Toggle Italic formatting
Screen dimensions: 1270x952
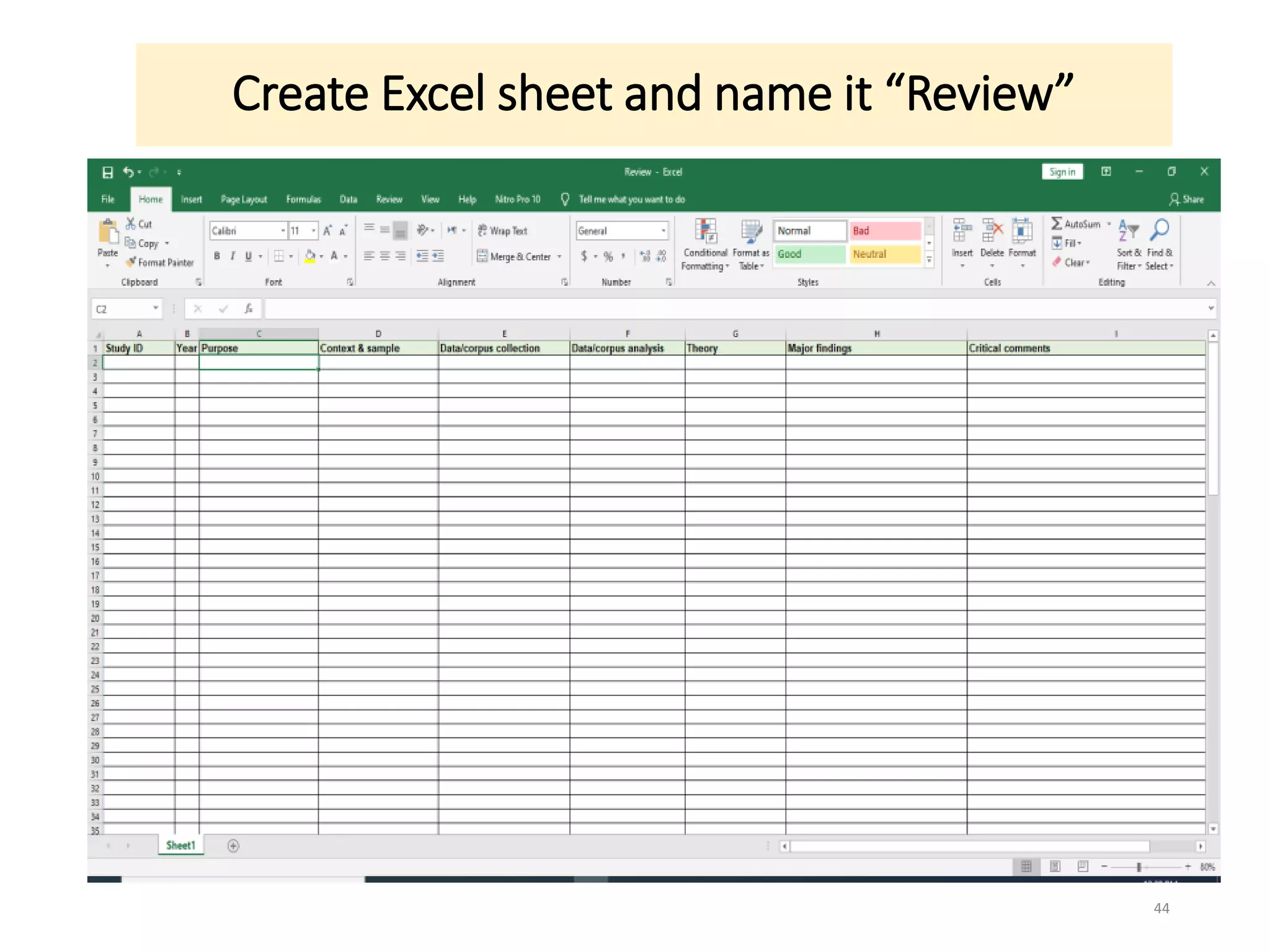click(233, 256)
